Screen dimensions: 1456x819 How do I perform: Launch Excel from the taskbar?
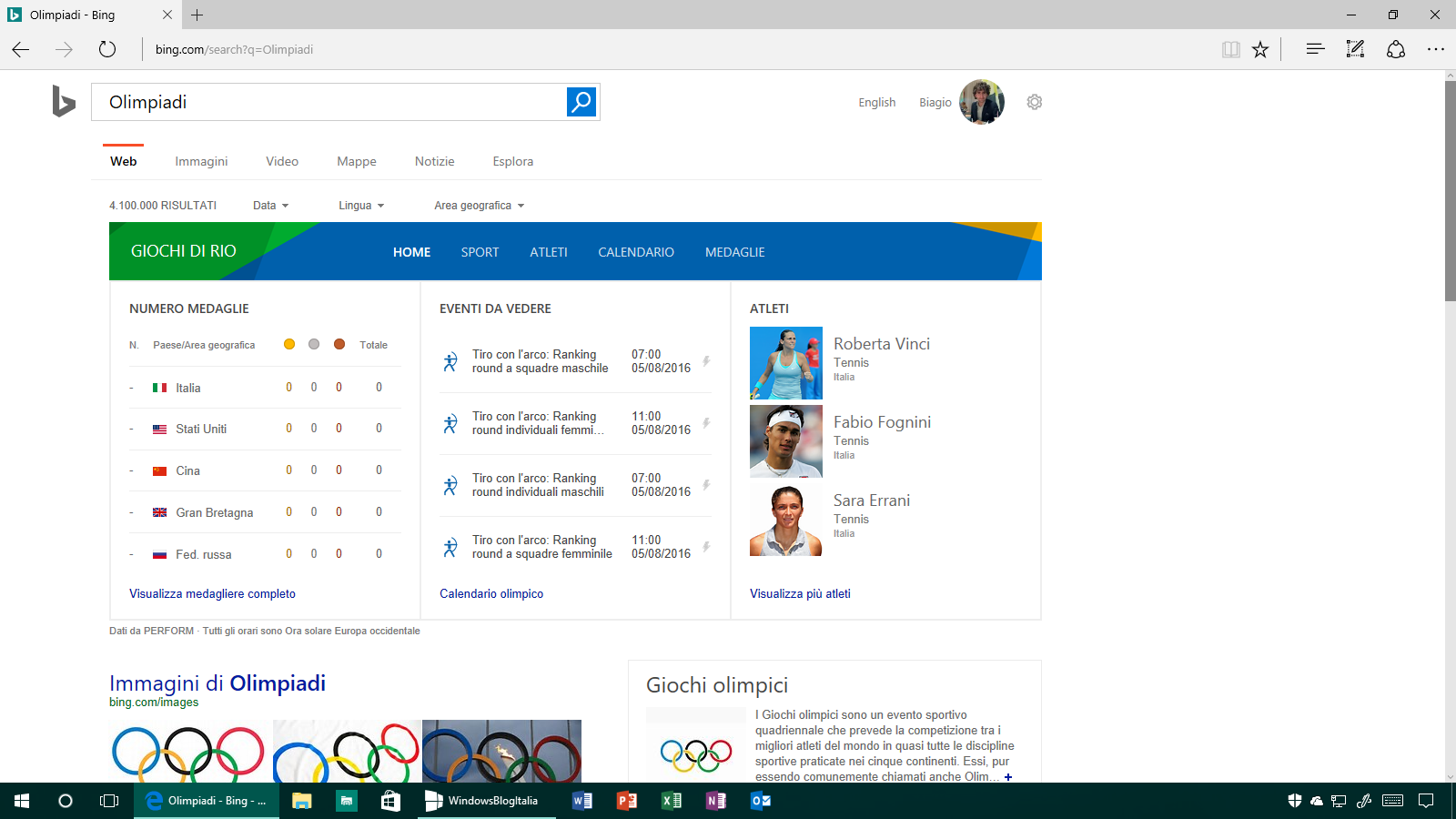coord(672,801)
